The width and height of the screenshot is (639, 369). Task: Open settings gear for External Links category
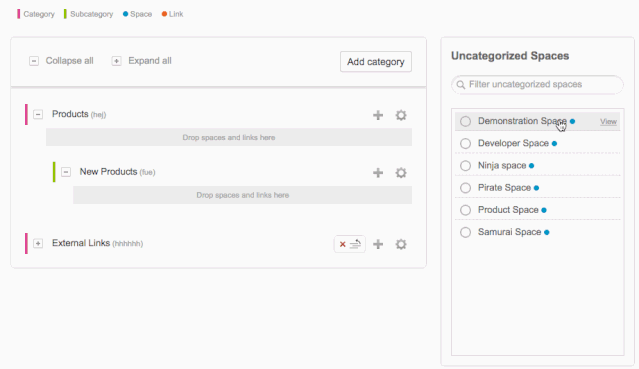[x=401, y=244]
